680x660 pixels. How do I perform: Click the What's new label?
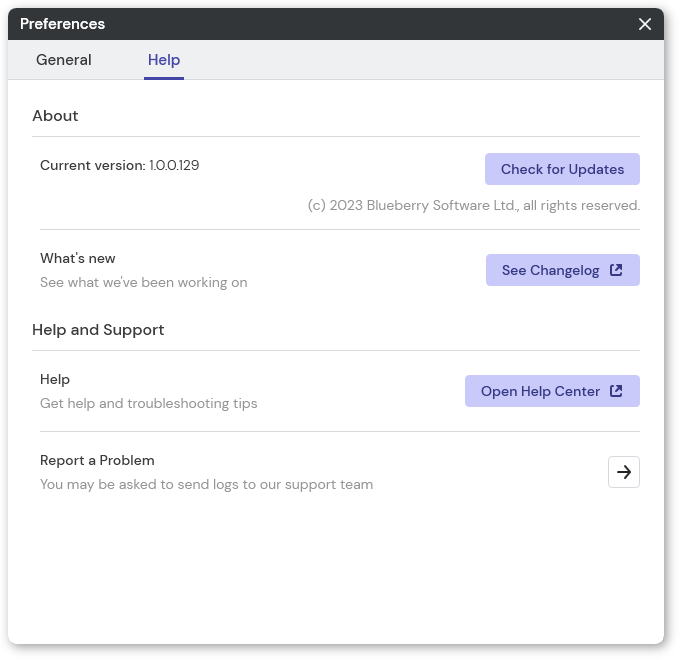78,258
